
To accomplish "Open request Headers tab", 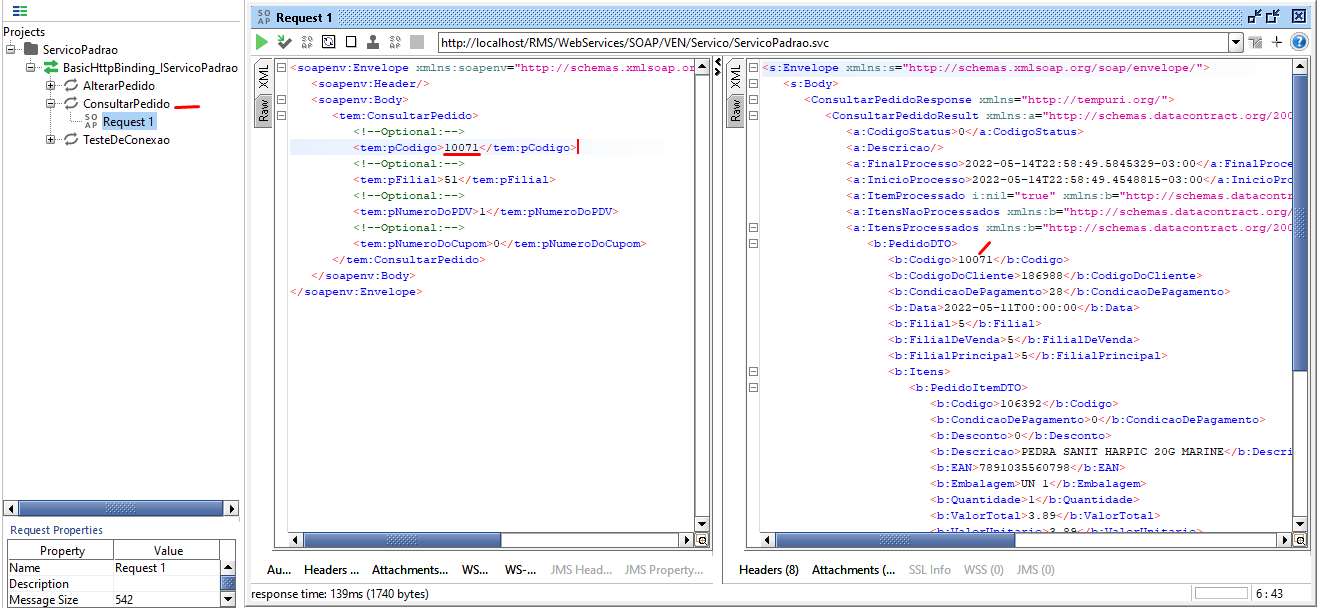I will 331,570.
